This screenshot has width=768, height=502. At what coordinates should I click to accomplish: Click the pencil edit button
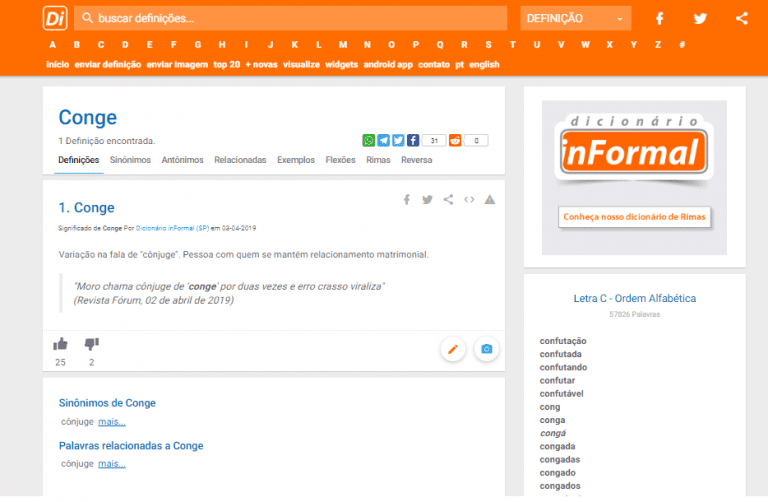point(453,349)
